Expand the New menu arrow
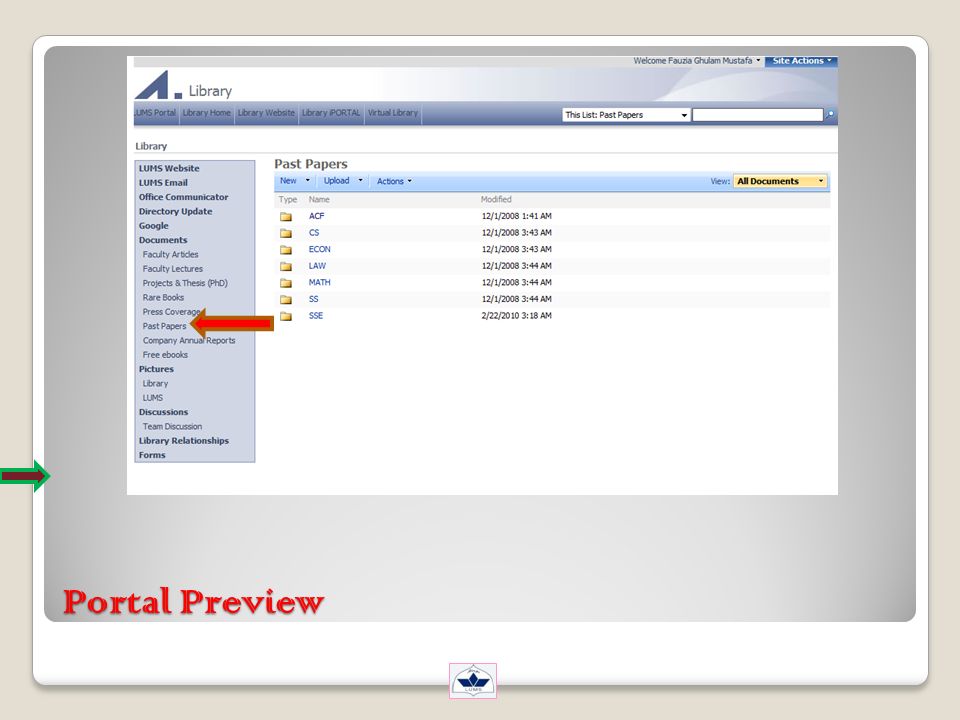The width and height of the screenshot is (960, 720). 307,181
